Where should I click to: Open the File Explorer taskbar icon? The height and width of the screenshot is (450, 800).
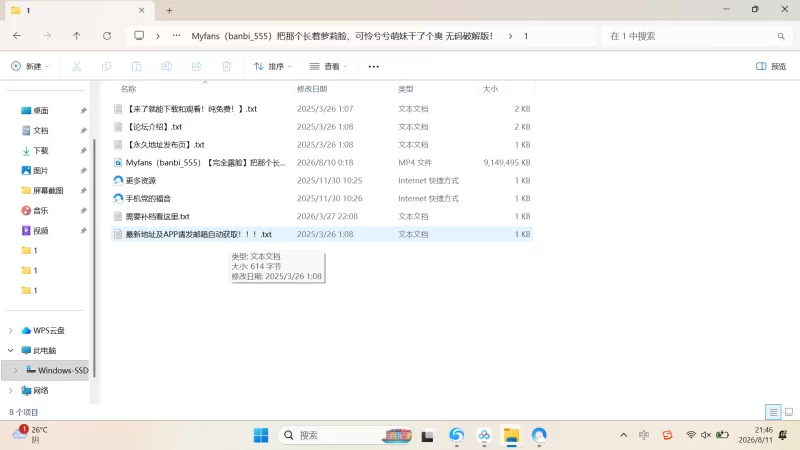[511, 435]
